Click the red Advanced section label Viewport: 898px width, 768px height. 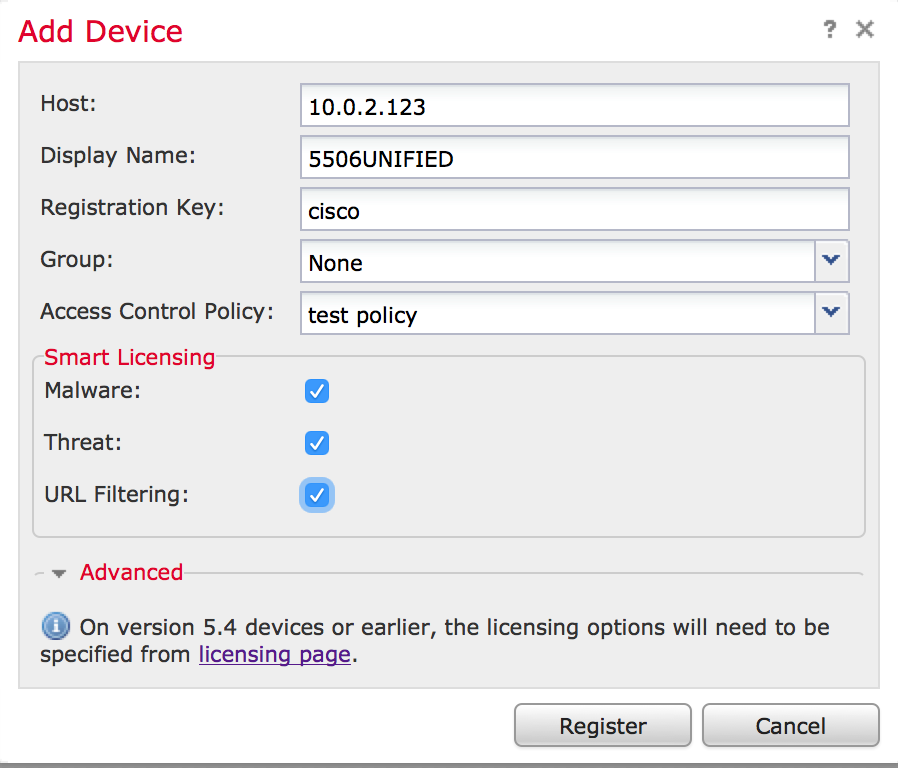131,572
